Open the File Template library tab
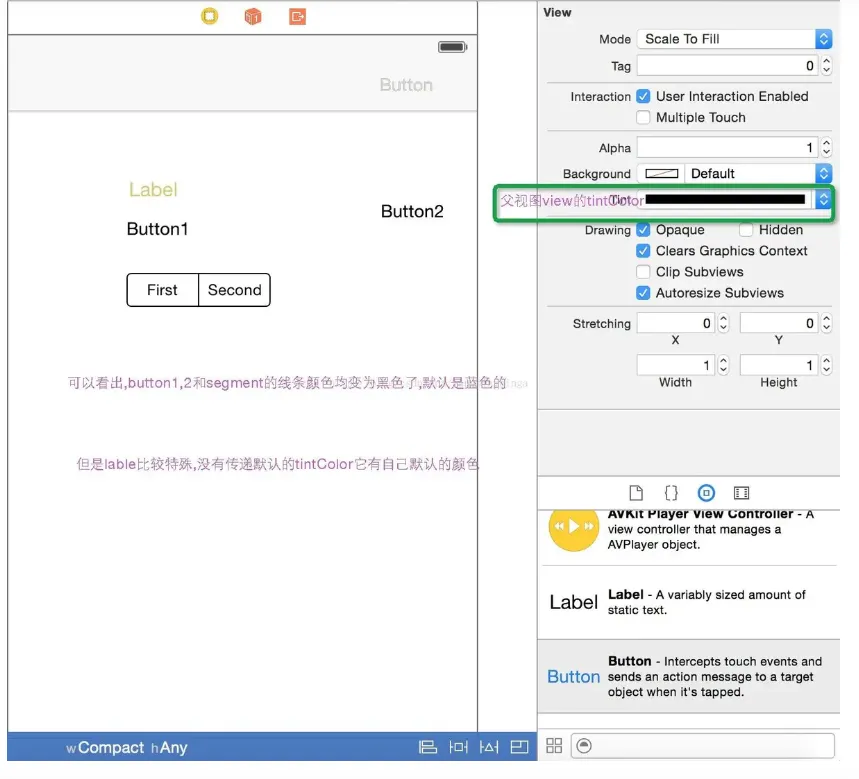Viewport: 859px width, 779px height. click(636, 492)
